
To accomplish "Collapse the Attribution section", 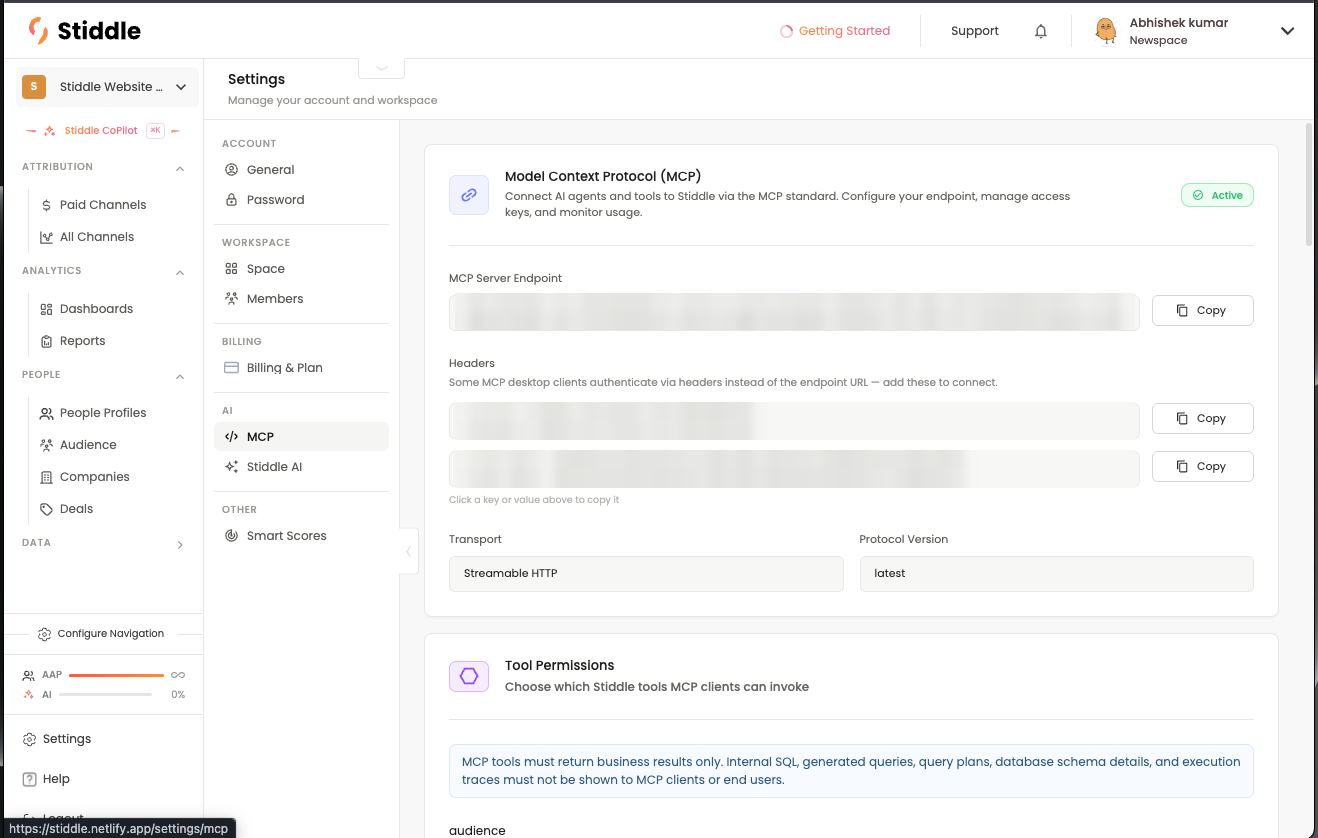I will [x=180, y=168].
